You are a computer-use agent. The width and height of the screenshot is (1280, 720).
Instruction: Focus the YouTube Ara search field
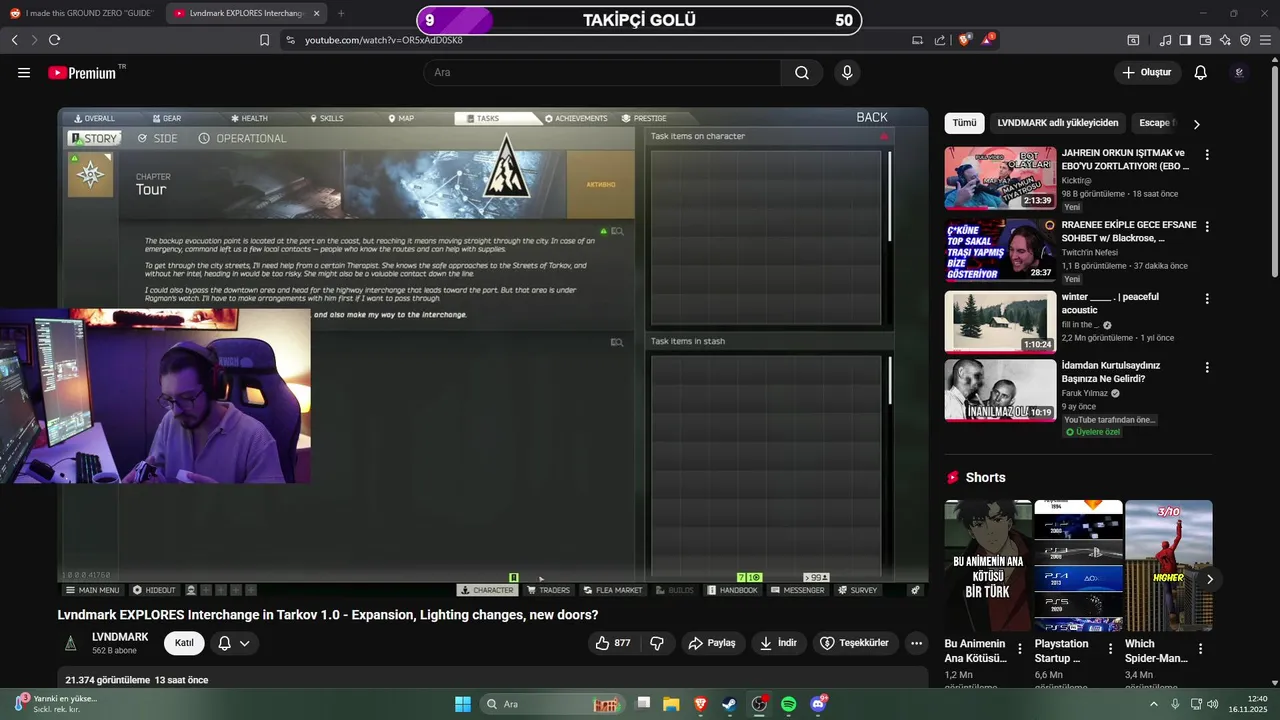pos(602,73)
